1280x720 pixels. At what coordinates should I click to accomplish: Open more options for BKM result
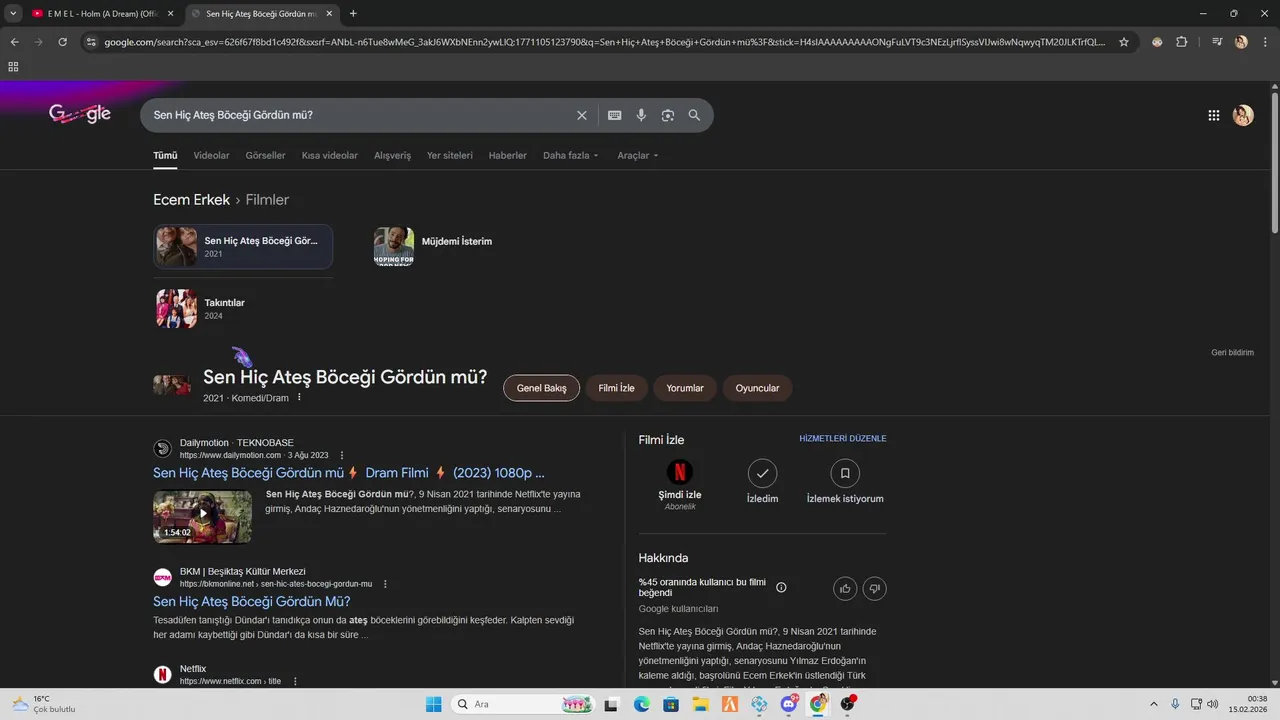tap(385, 584)
